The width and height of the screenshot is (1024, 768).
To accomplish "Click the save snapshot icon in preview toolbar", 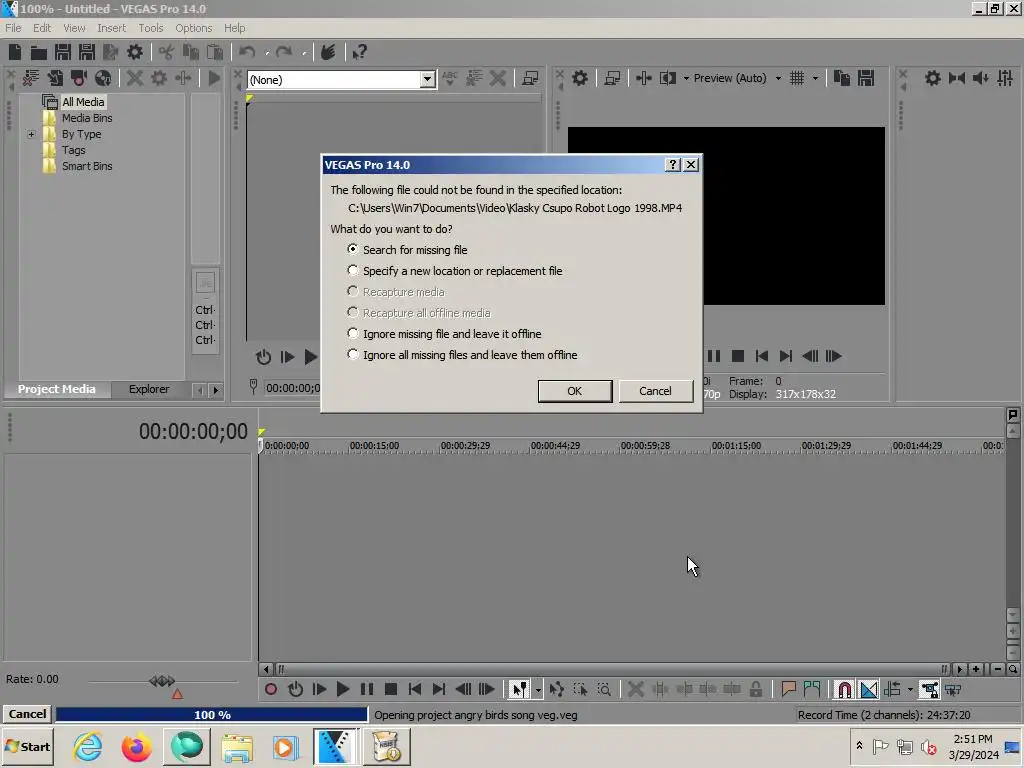I will coord(866,78).
